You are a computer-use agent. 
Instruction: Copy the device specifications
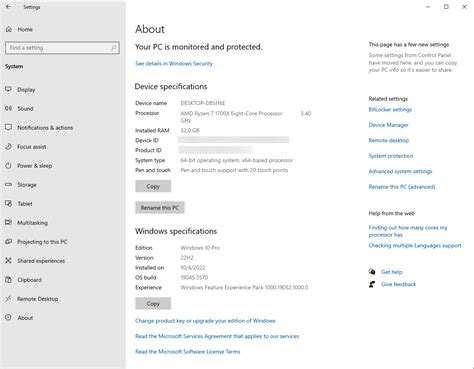(x=153, y=186)
